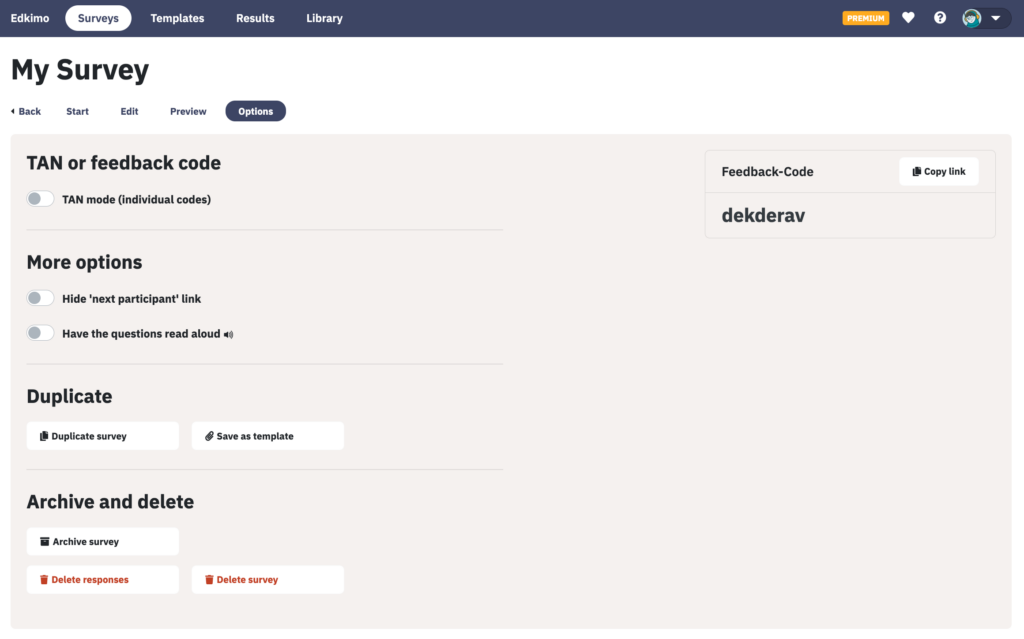Save the survey as template

(268, 436)
